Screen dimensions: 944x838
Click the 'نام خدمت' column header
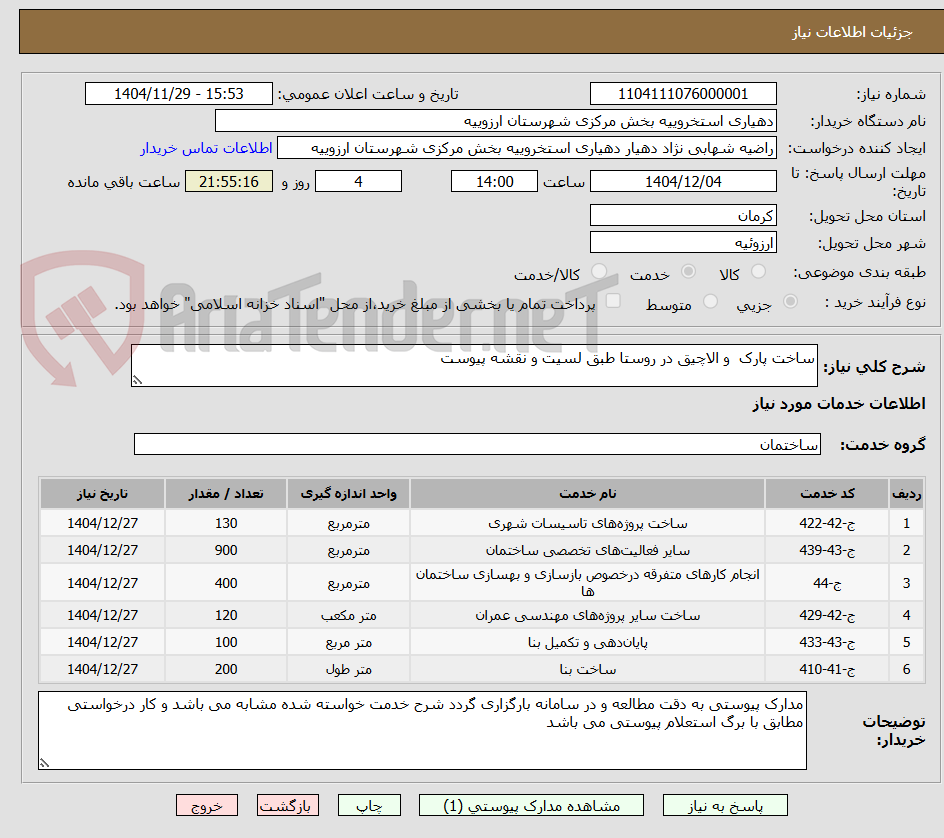pyautogui.click(x=588, y=494)
